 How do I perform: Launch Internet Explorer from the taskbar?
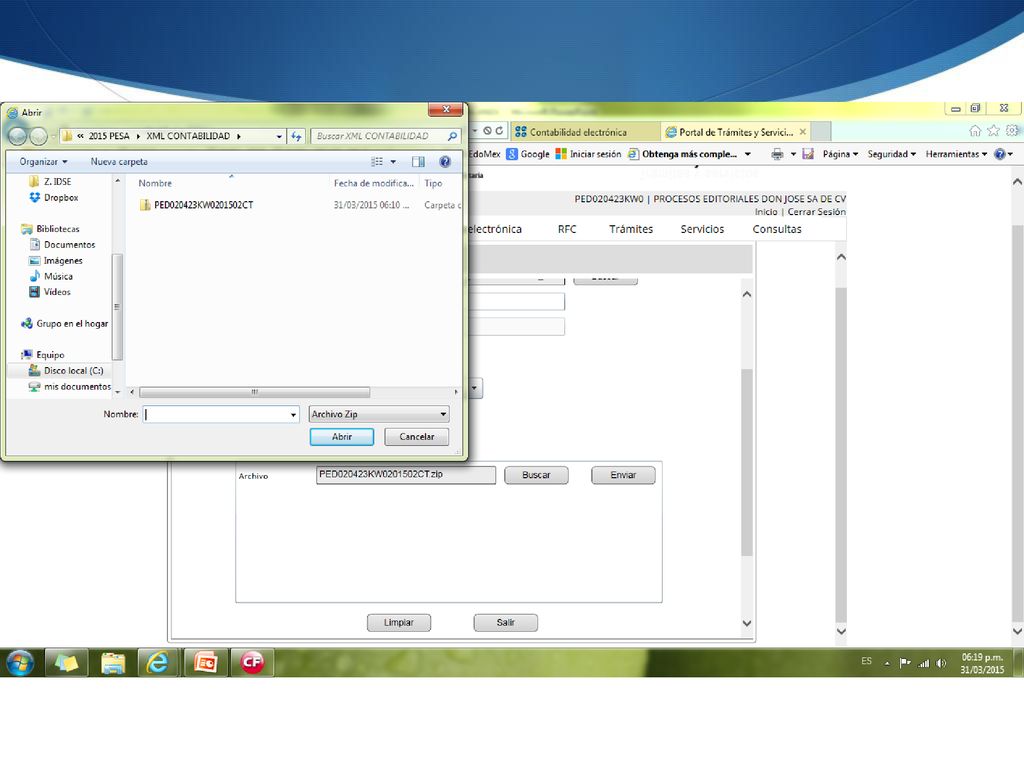coord(157,663)
